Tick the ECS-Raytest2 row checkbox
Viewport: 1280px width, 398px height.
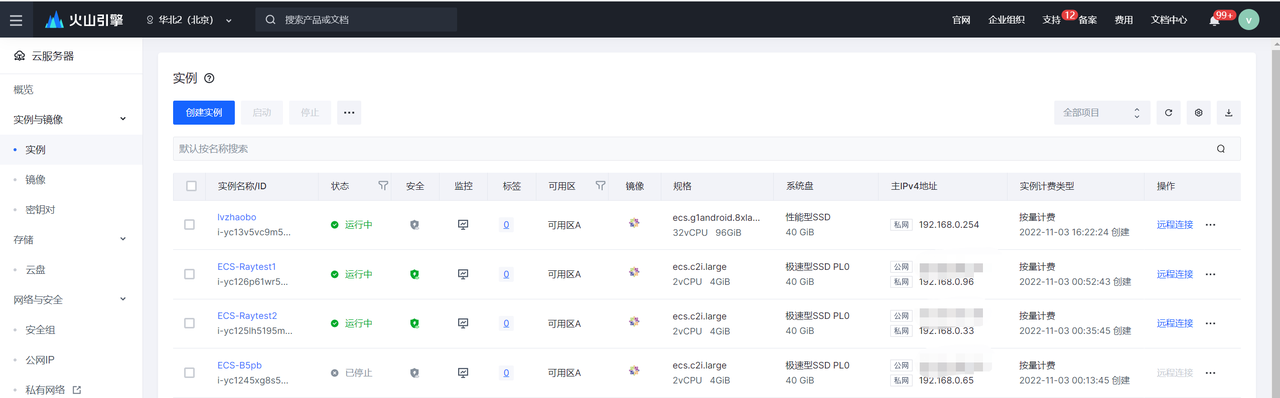[x=190, y=323]
